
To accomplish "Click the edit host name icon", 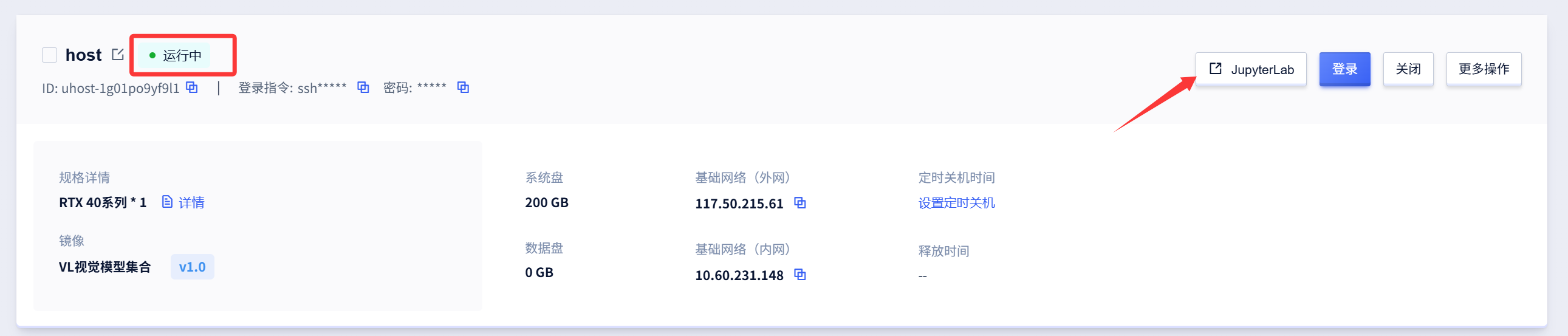I will [x=117, y=55].
